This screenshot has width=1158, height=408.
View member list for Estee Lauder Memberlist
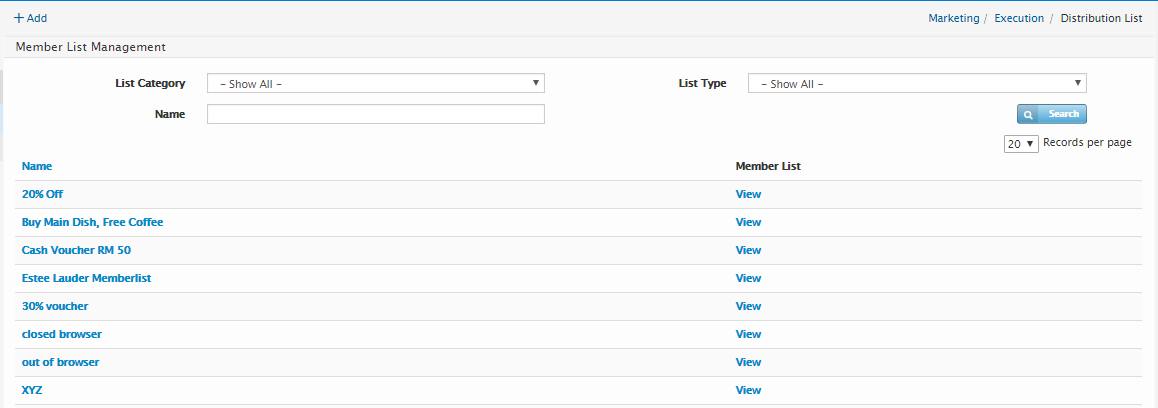pos(748,278)
